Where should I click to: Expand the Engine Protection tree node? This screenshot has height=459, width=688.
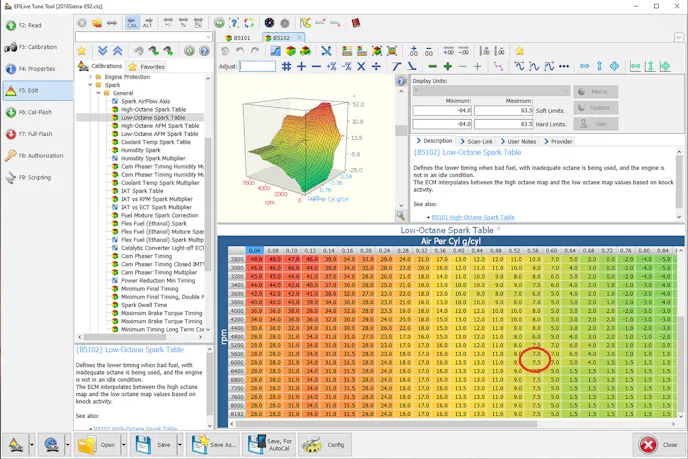pos(91,77)
